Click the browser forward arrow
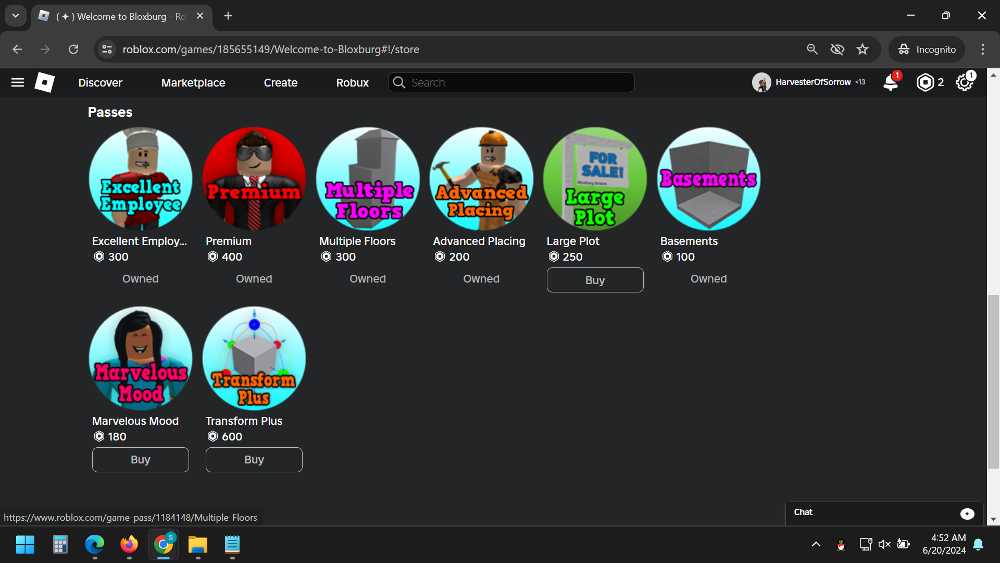 tap(45, 49)
